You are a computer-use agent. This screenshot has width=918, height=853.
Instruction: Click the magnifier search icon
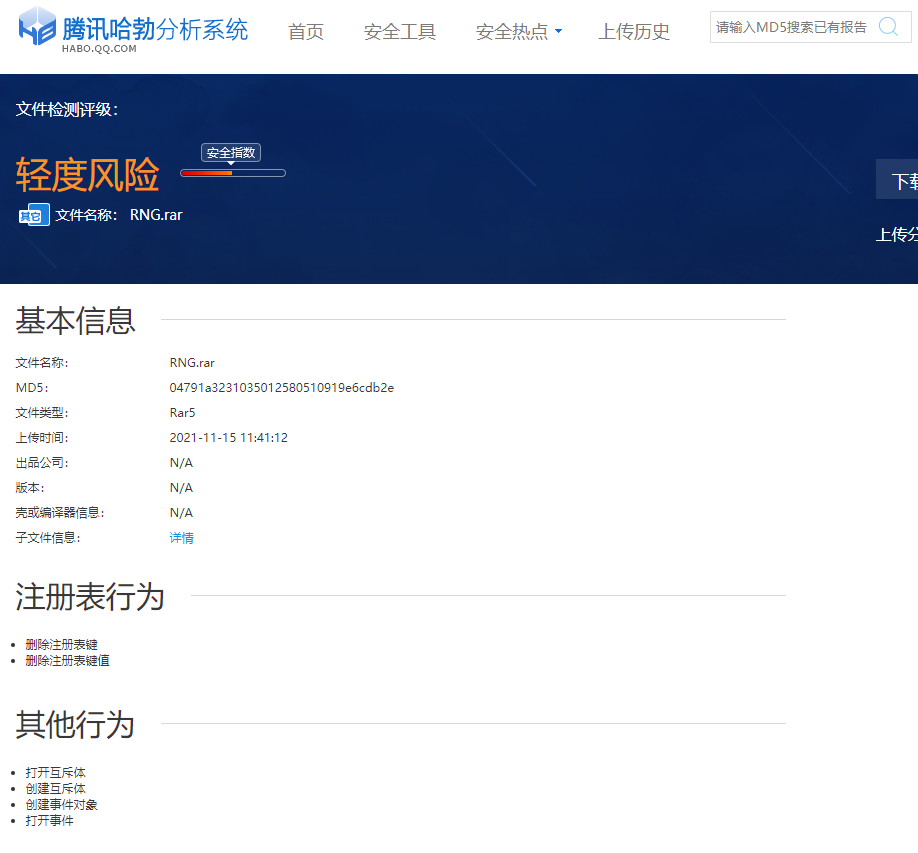pos(887,27)
